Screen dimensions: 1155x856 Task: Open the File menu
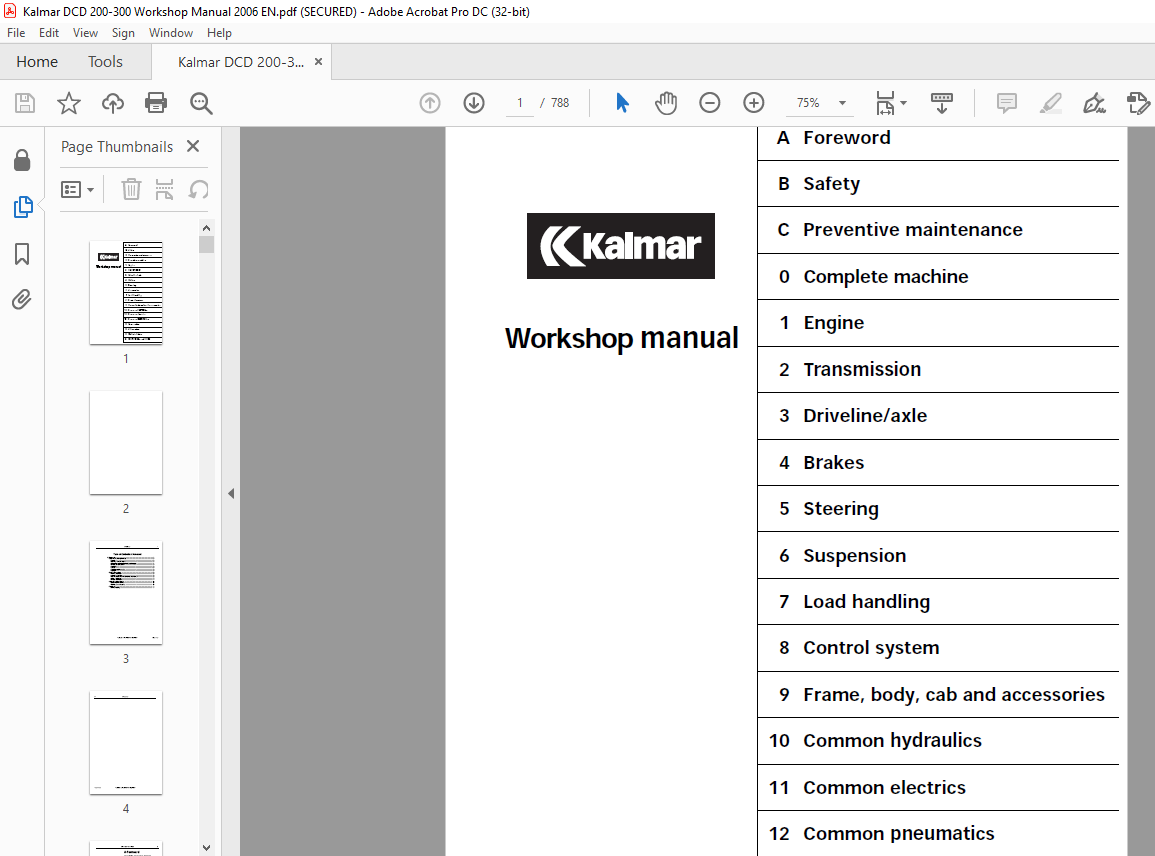[16, 32]
